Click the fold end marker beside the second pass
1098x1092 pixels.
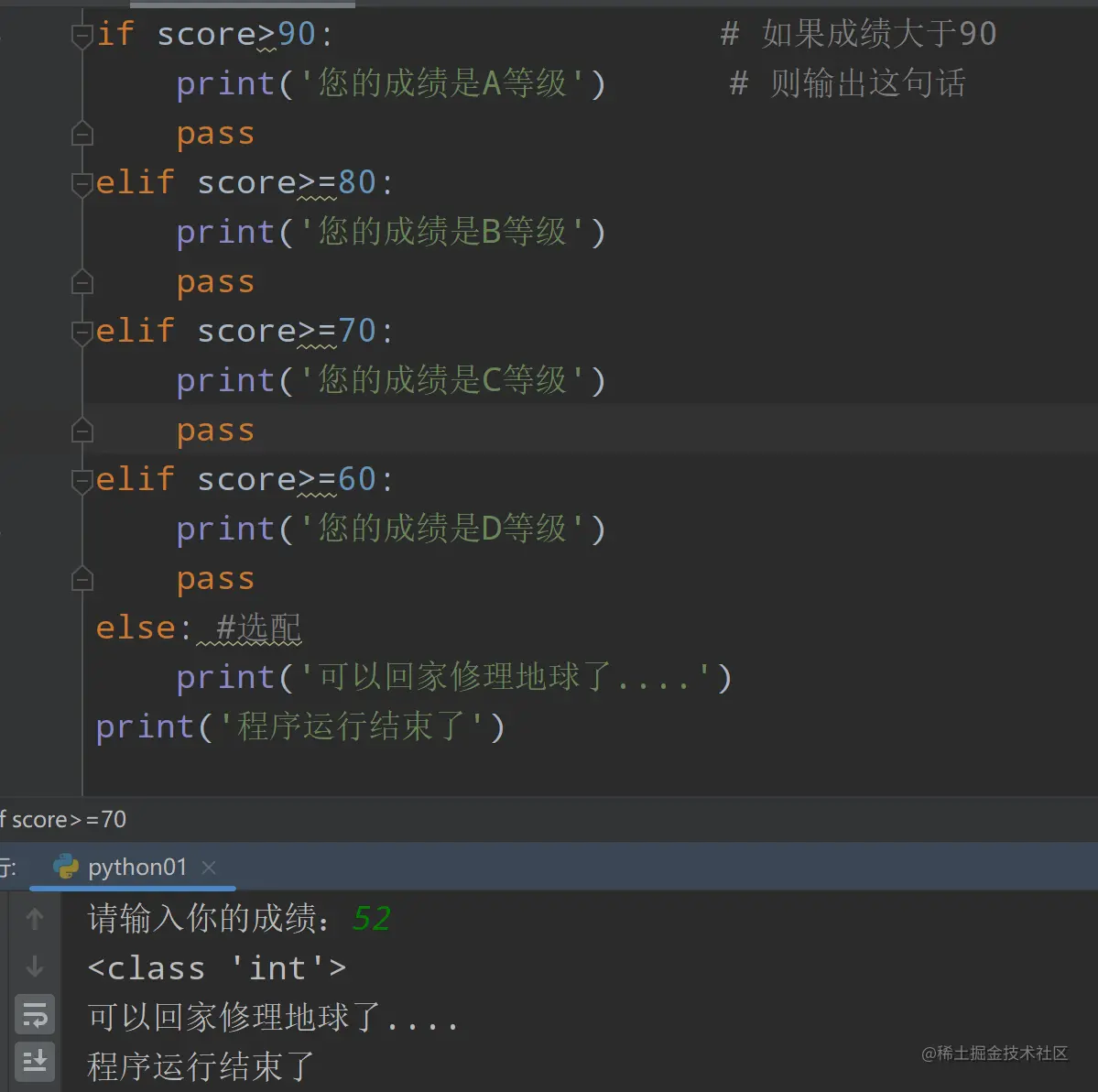[82, 281]
